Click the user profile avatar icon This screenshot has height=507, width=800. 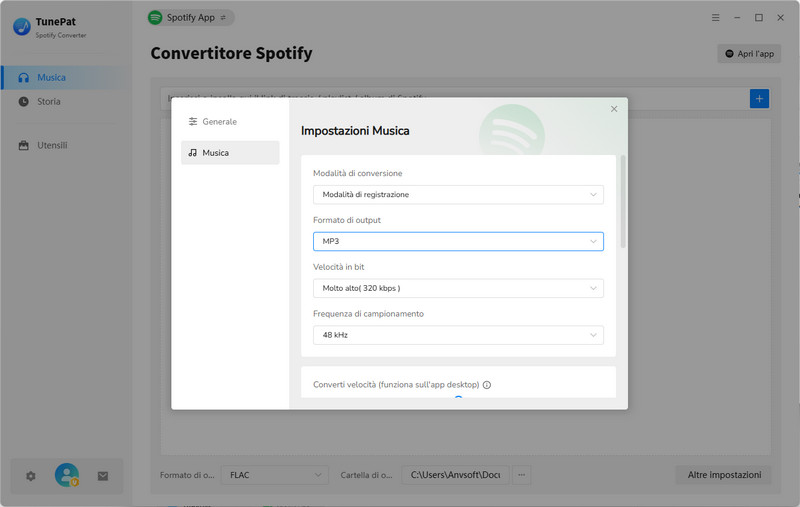[67, 476]
